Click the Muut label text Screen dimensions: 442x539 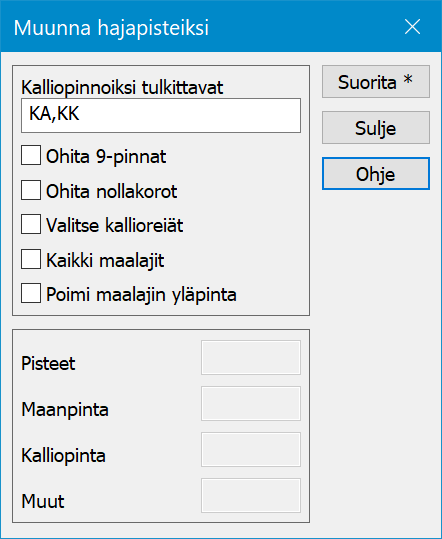(x=43, y=502)
